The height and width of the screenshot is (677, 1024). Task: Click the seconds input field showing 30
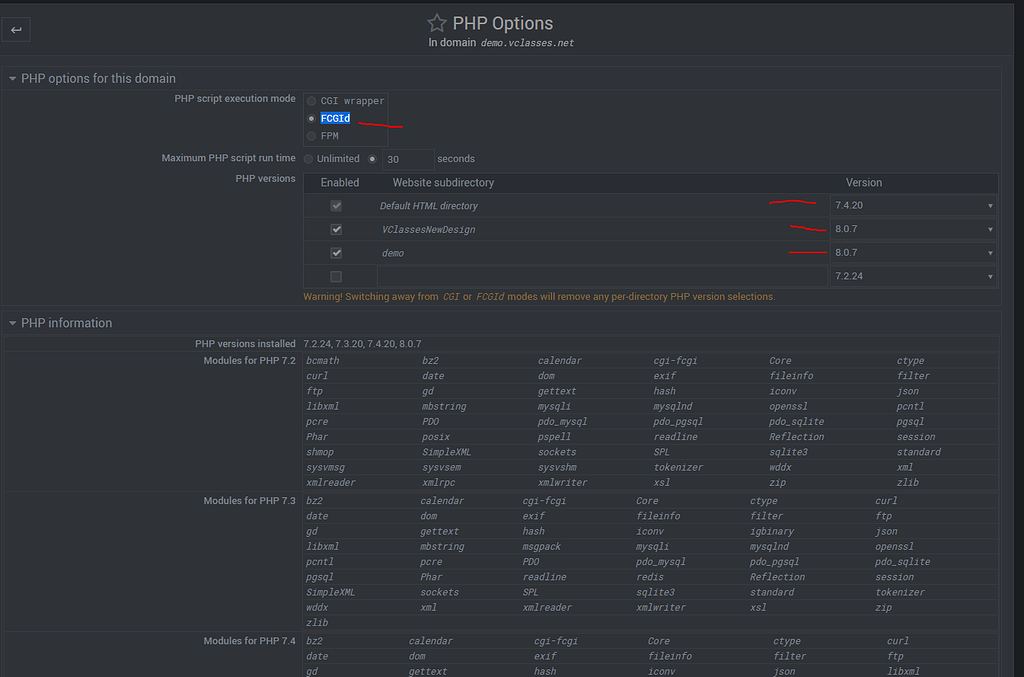tap(410, 158)
